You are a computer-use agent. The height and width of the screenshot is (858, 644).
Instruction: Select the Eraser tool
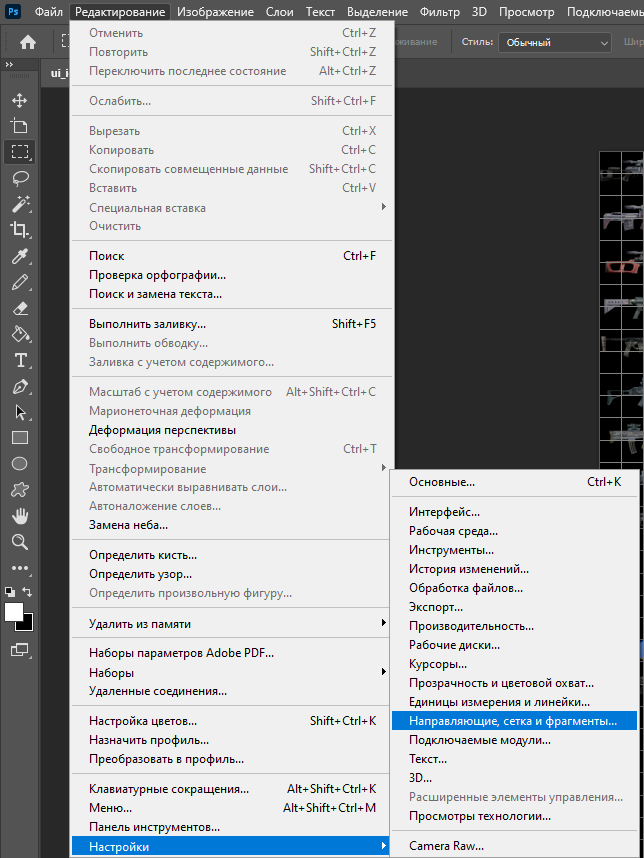(20, 308)
